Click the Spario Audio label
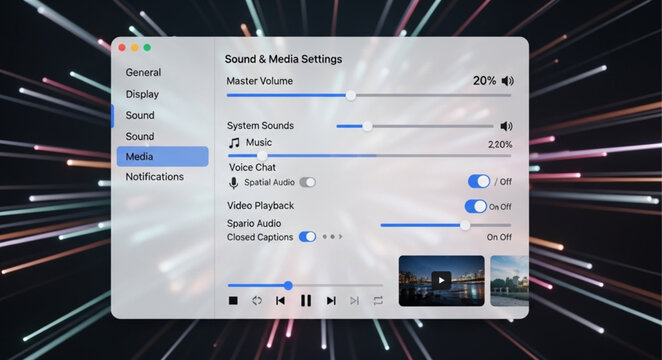662x360 pixels. point(254,223)
